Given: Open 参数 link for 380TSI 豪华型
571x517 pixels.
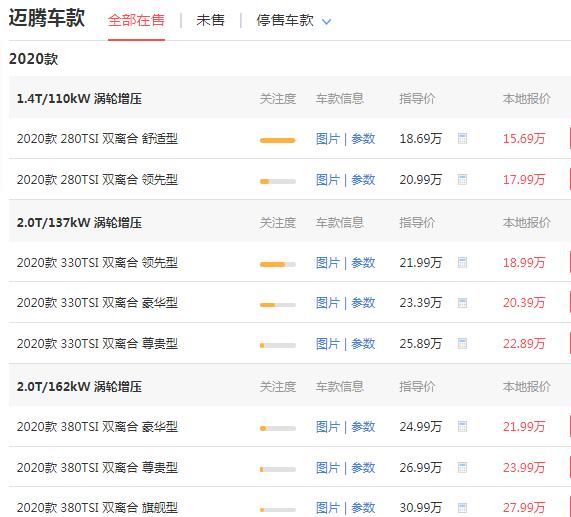Looking at the screenshot, I should pos(363,426).
